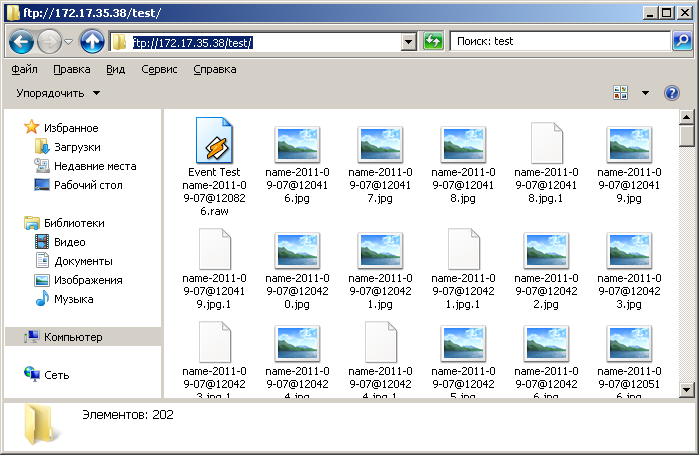Open the recent pages arrow beside Forward

[x=69, y=42]
